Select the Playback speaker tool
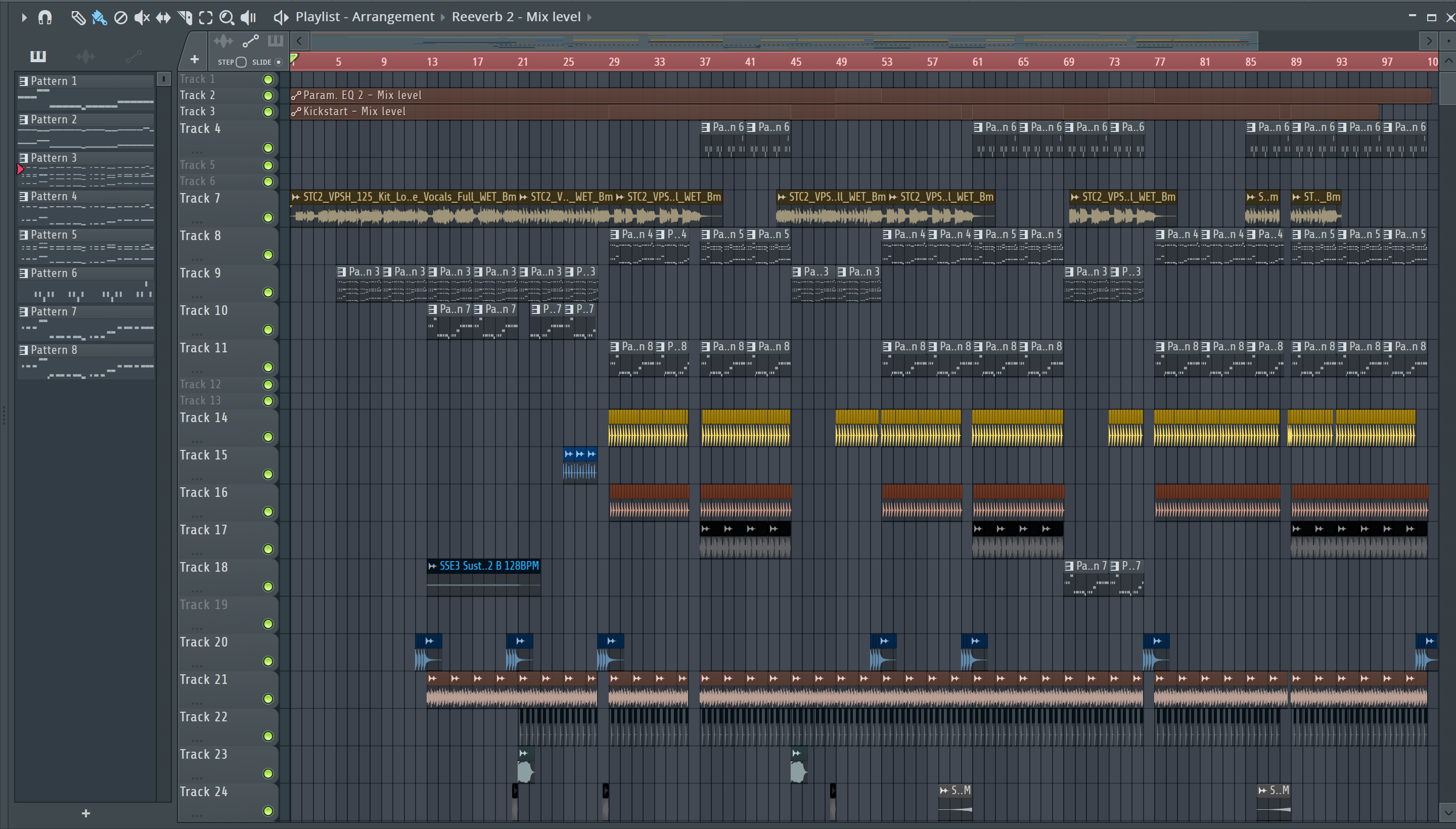The width and height of the screenshot is (1456, 829). (x=248, y=18)
